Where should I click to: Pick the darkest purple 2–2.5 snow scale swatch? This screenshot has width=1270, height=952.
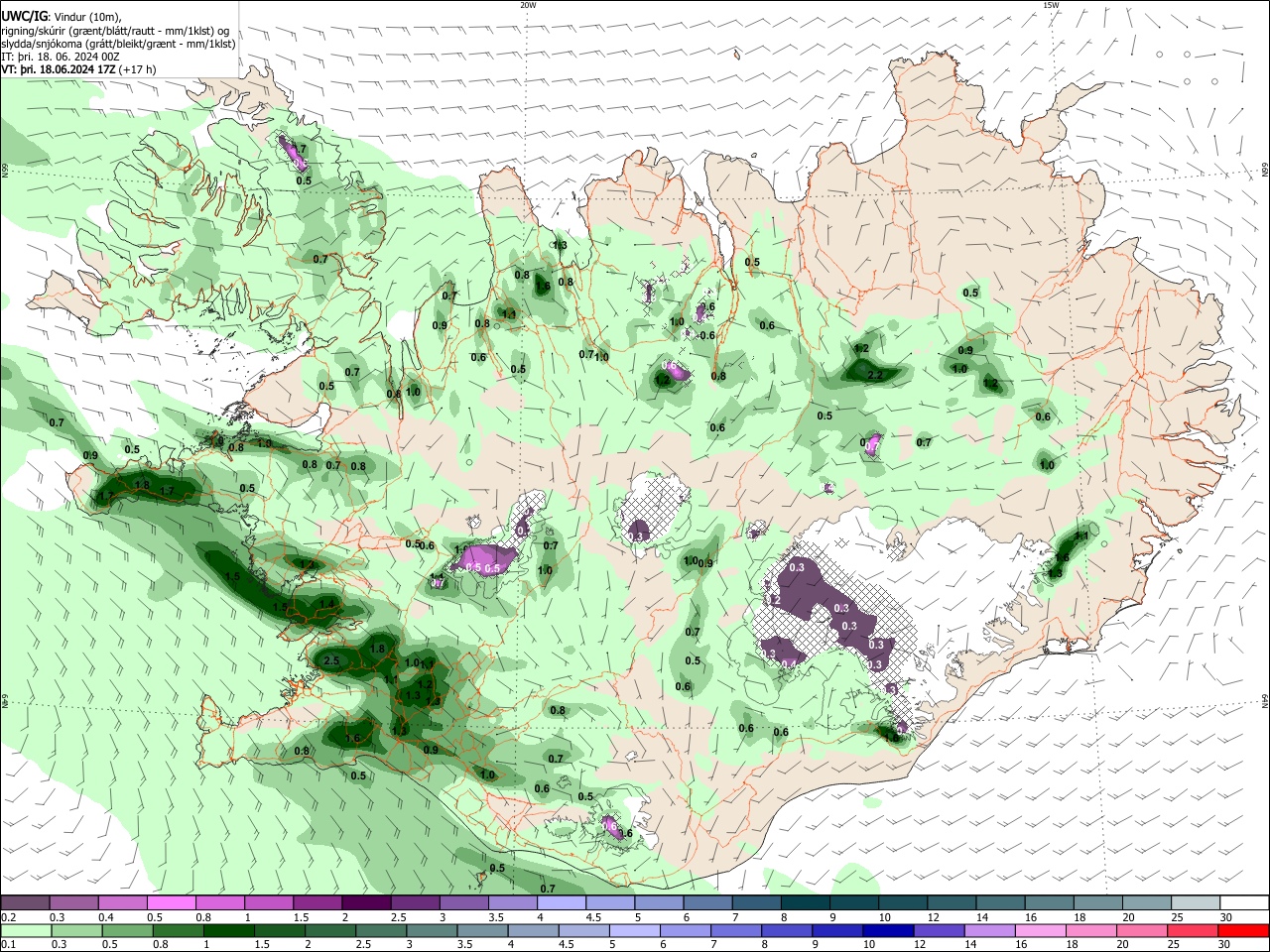pyautogui.click(x=366, y=903)
